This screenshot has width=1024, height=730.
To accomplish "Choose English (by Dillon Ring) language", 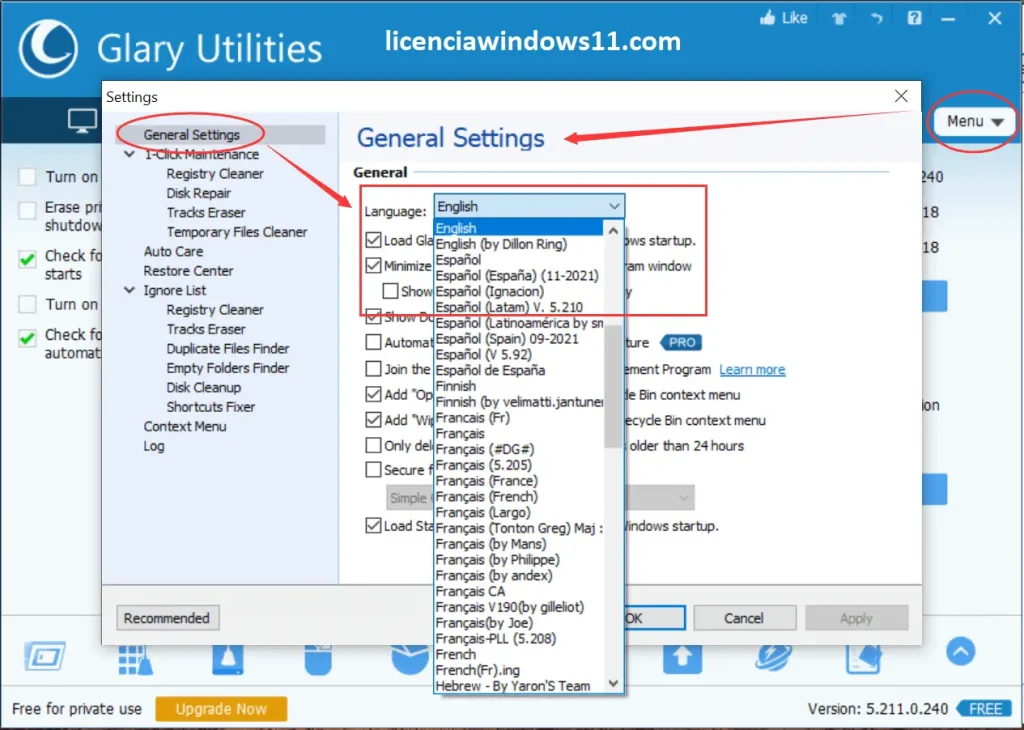I will point(519,244).
